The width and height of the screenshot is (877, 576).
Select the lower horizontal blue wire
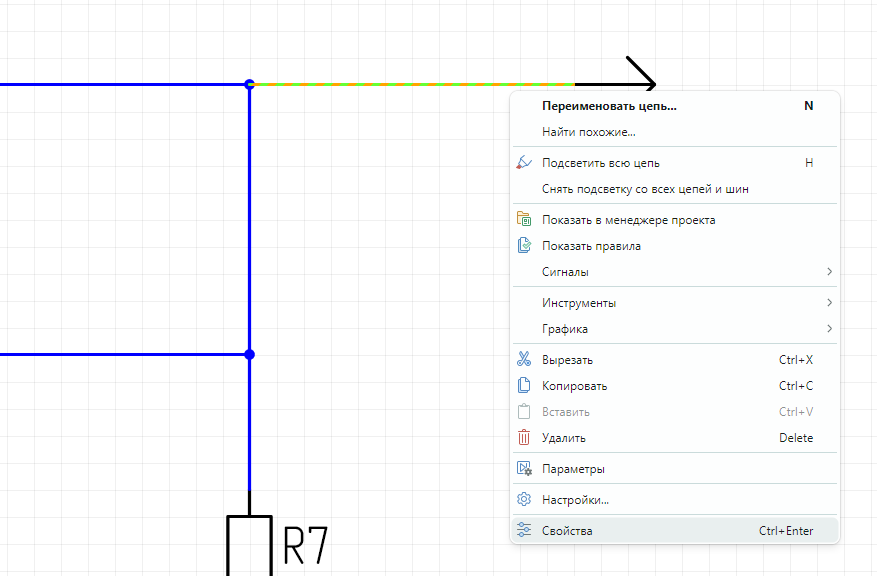pyautogui.click(x=123, y=355)
